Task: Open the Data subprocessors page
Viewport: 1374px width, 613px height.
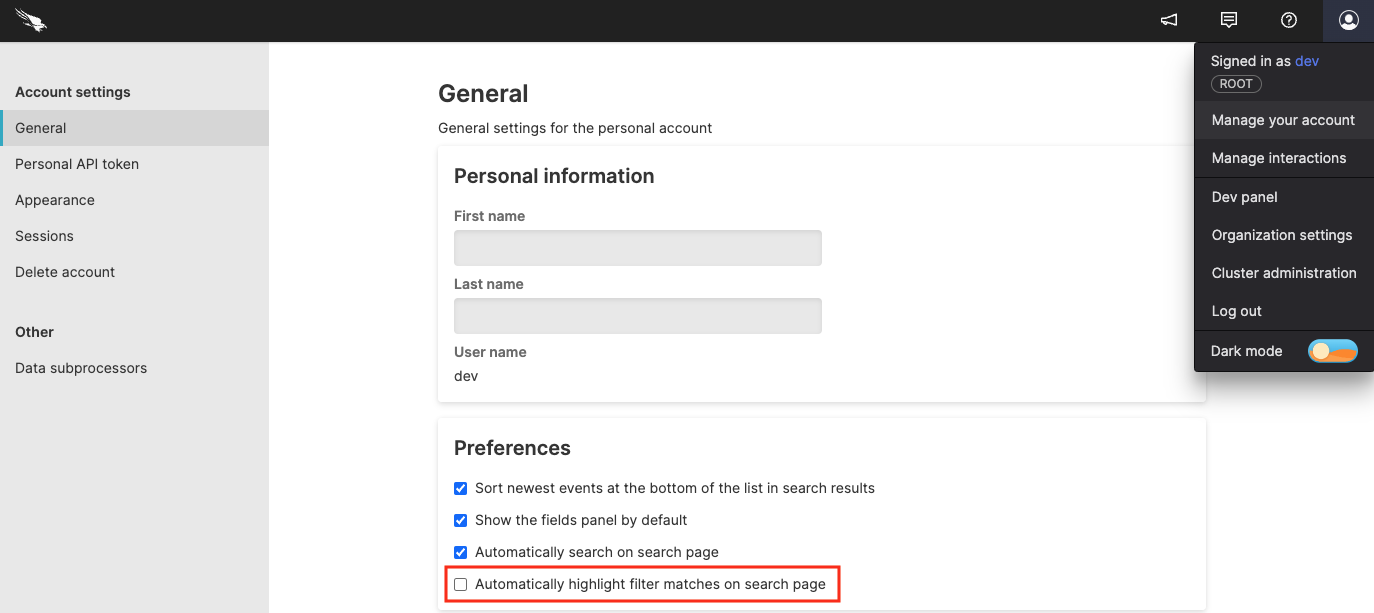Action: point(80,368)
